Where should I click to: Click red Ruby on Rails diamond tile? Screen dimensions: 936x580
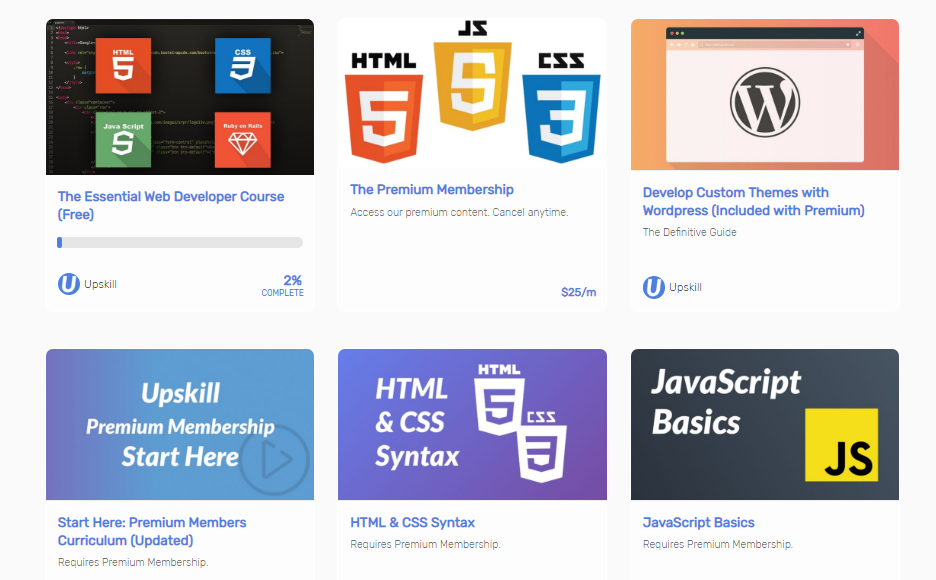pos(242,140)
